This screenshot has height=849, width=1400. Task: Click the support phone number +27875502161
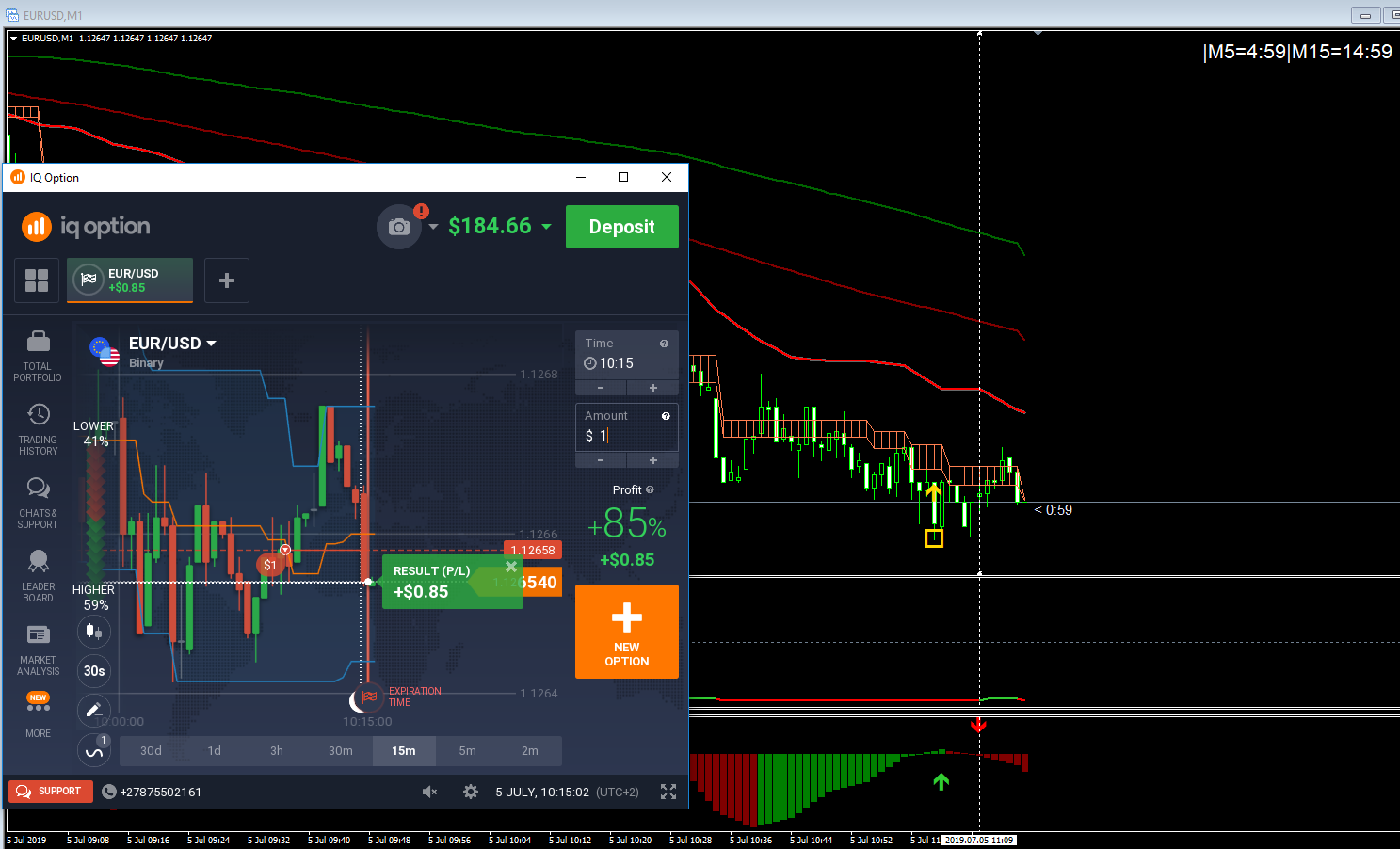pyautogui.click(x=161, y=792)
